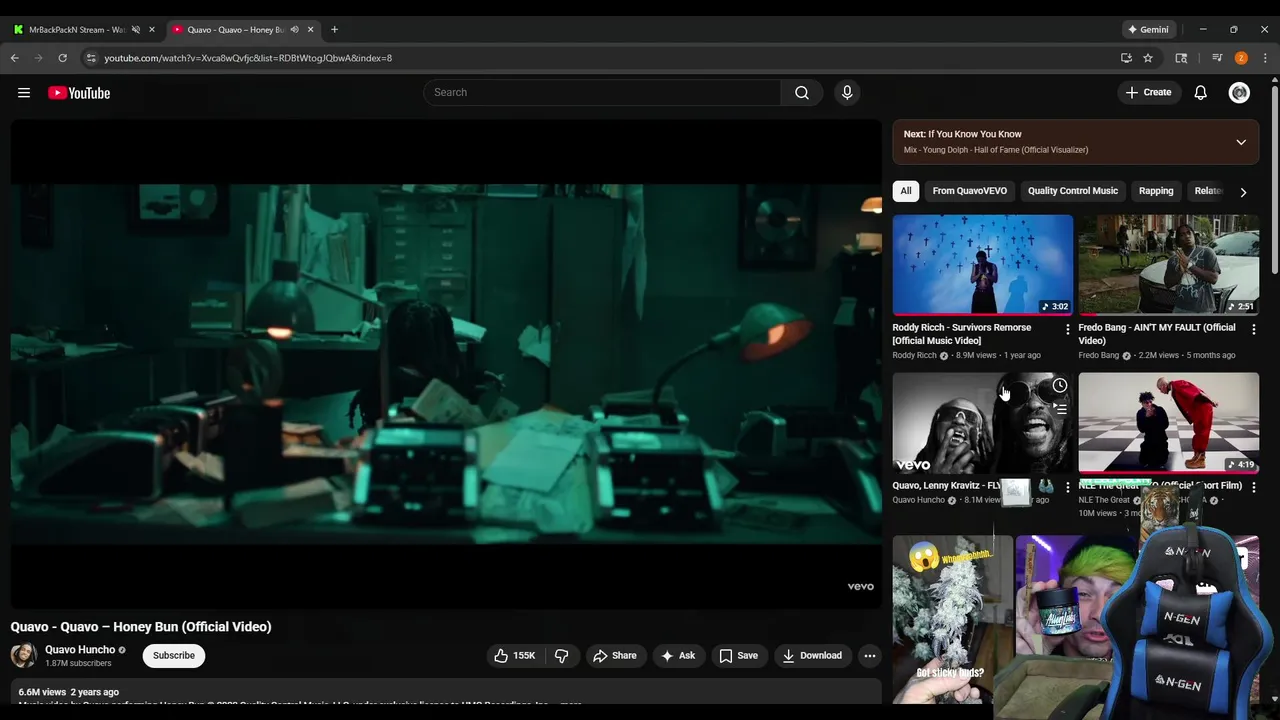The image size is (1280, 720).
Task: Open the Got sticky buds shorts thumbnail
Action: click(952, 618)
